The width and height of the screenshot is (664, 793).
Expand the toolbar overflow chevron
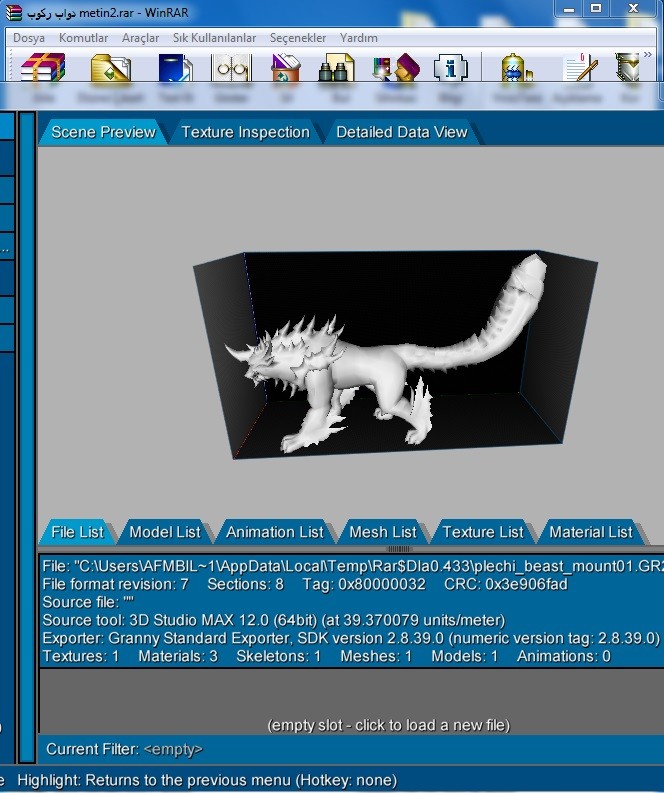(x=648, y=55)
